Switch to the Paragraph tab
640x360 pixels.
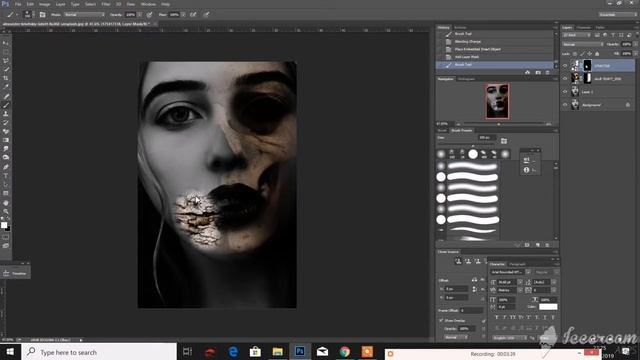pyautogui.click(x=517, y=264)
